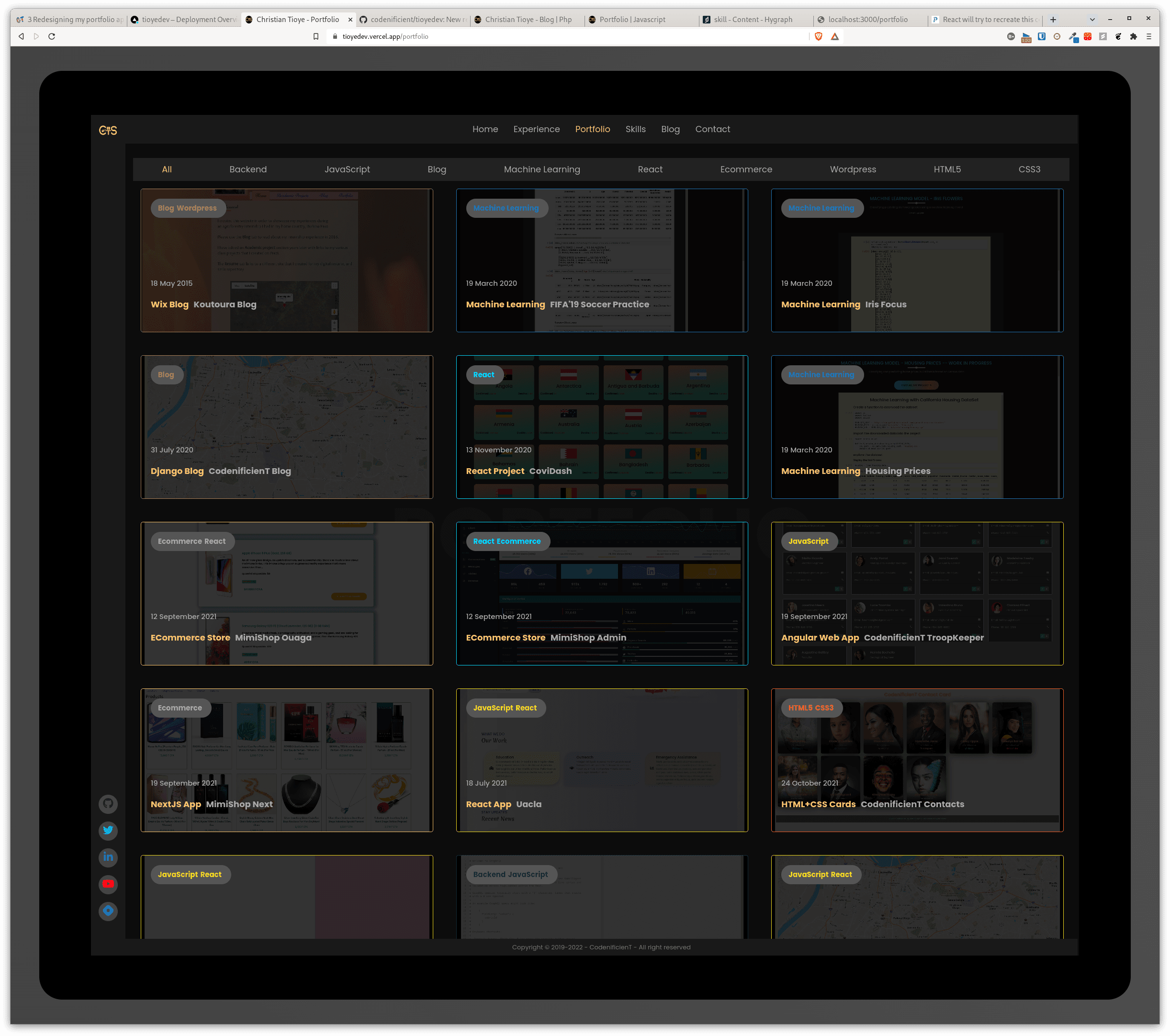Open the CoviDash React project card
Screen dimensions: 1170x1036
tap(602, 427)
